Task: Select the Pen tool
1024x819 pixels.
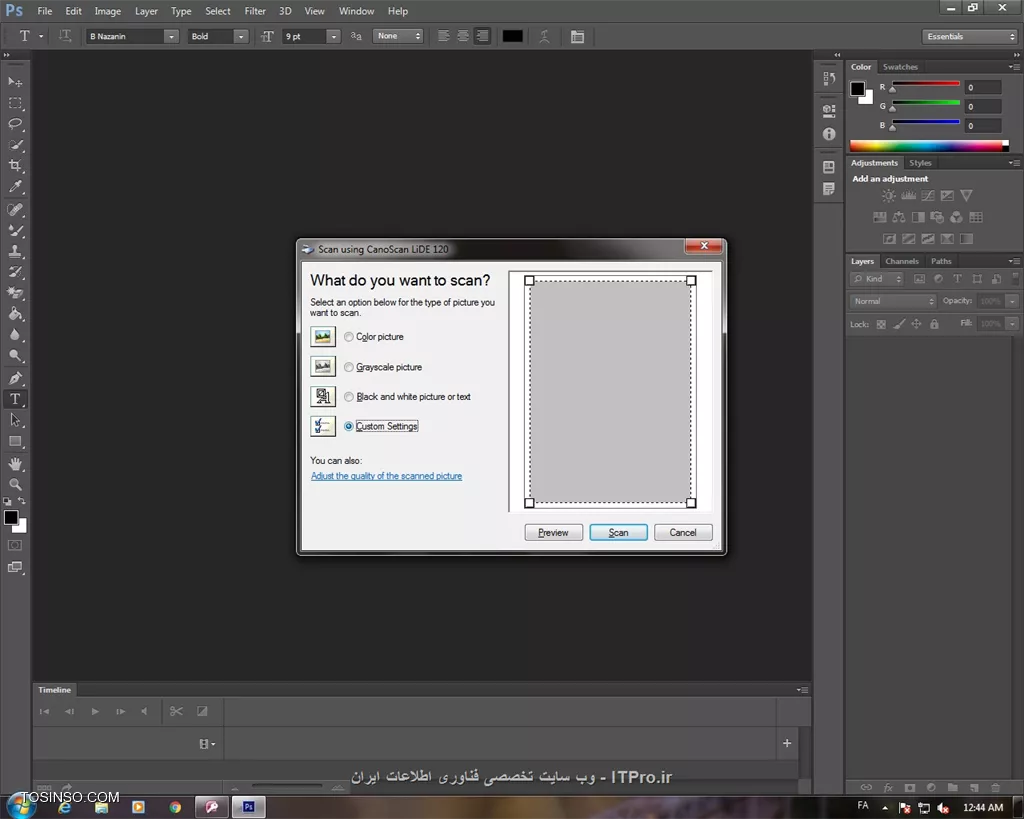Action: (x=15, y=378)
